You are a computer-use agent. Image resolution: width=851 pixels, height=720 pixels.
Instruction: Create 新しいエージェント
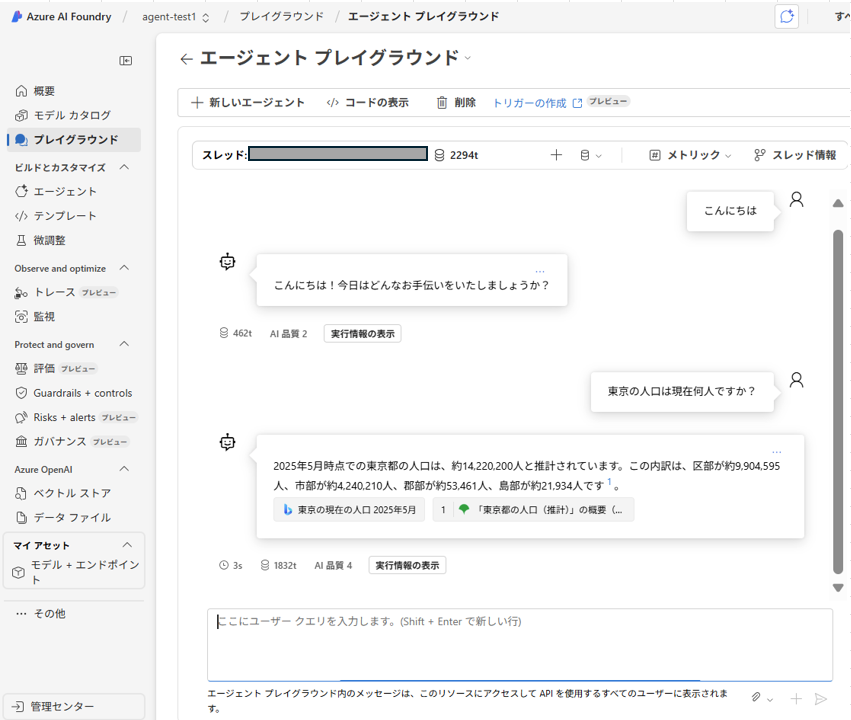(248, 102)
